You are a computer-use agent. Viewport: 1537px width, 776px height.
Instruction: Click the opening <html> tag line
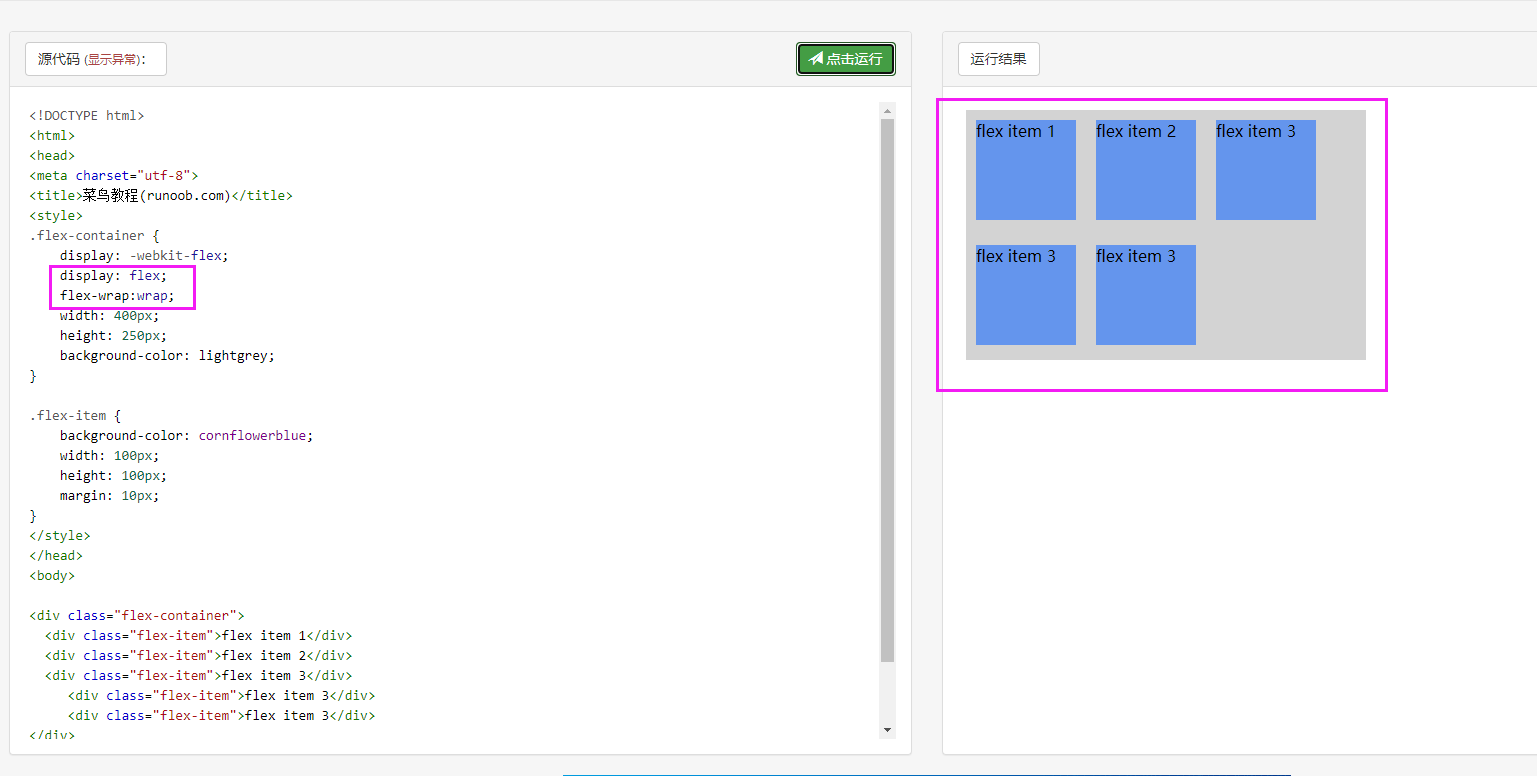coord(52,135)
